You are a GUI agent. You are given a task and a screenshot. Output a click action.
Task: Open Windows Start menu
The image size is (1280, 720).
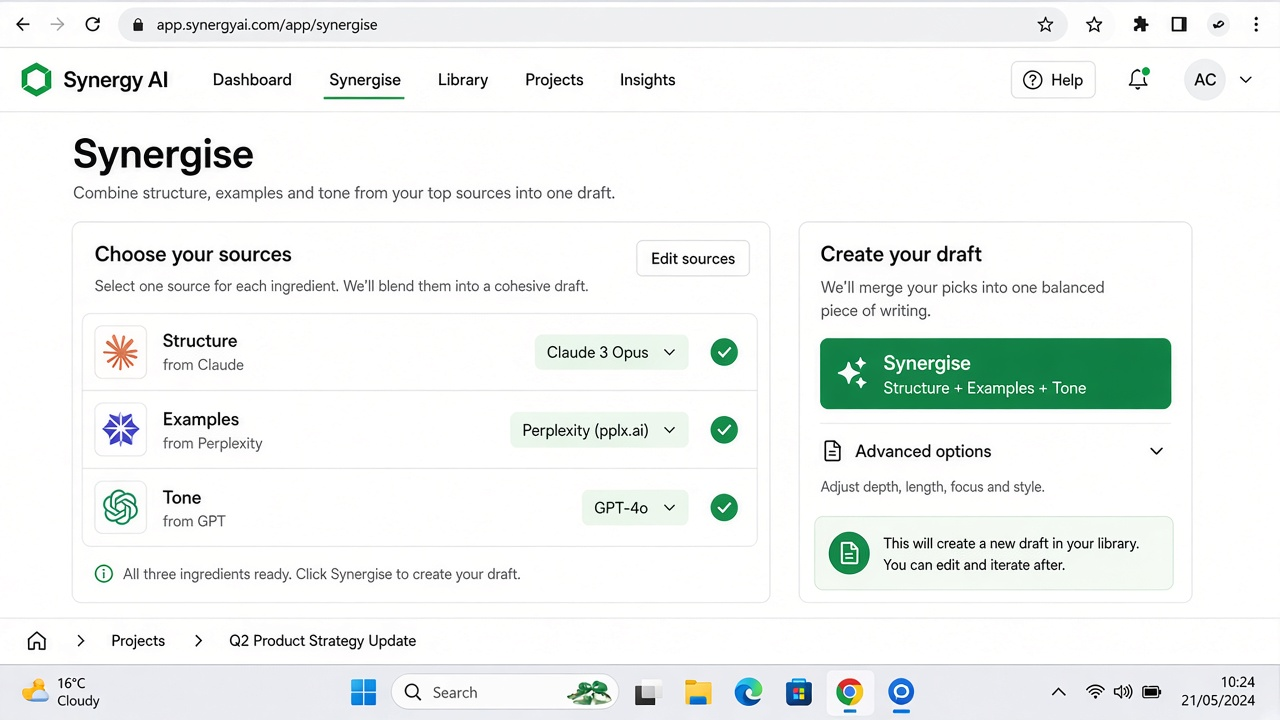(x=364, y=692)
